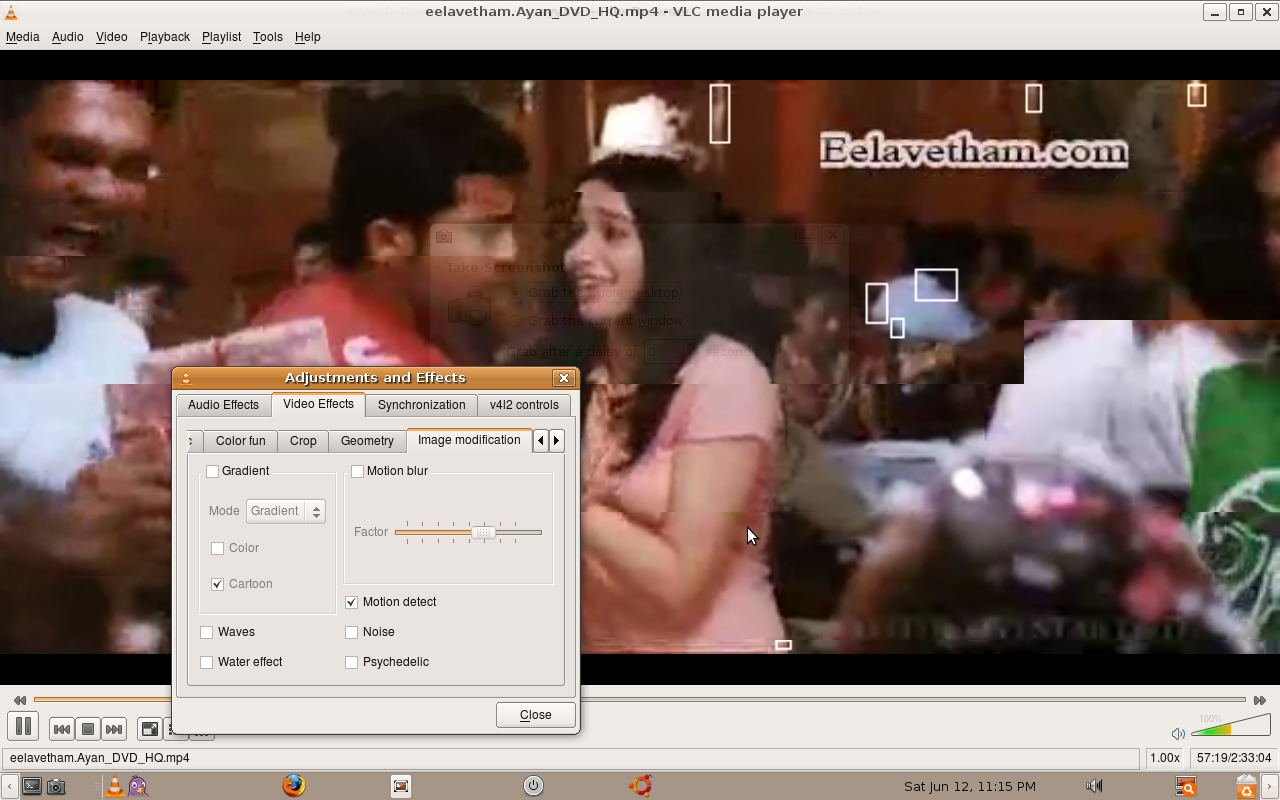Open the Video menu

[111, 36]
